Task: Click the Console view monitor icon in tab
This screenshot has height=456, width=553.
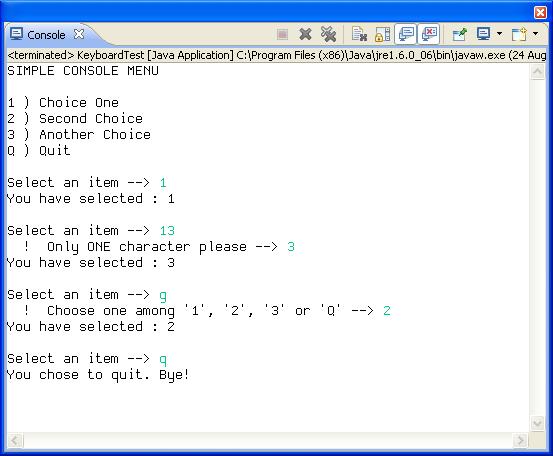Action: [x=16, y=34]
